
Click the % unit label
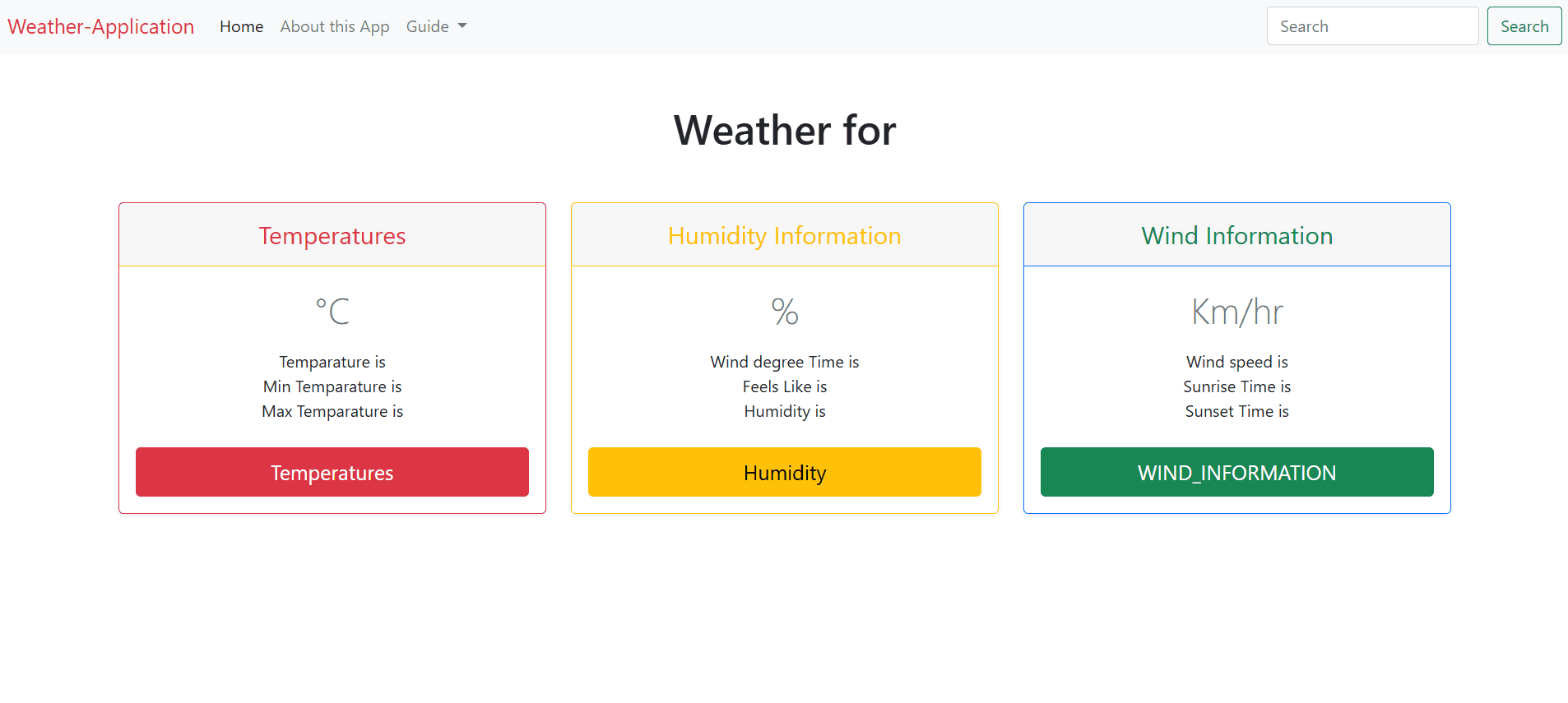point(785,312)
